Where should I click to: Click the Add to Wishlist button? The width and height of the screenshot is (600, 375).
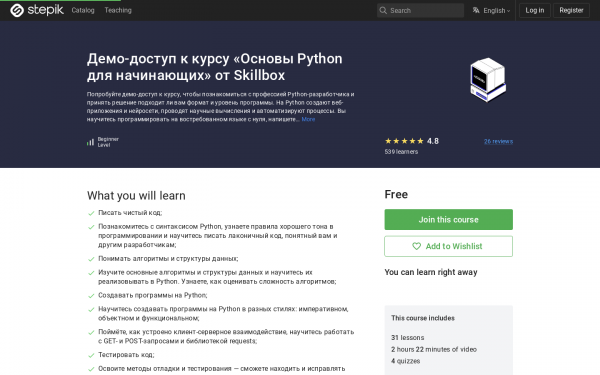tap(448, 246)
